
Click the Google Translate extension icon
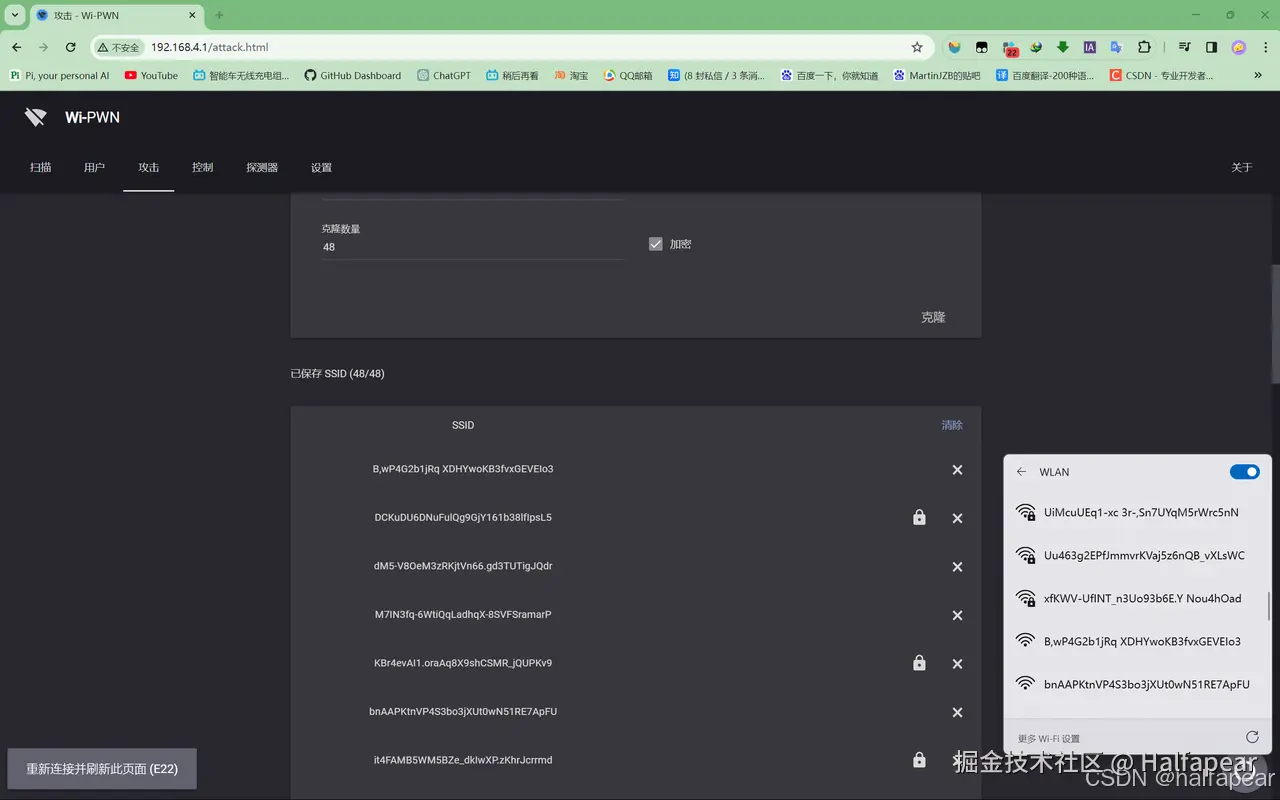click(x=1117, y=47)
